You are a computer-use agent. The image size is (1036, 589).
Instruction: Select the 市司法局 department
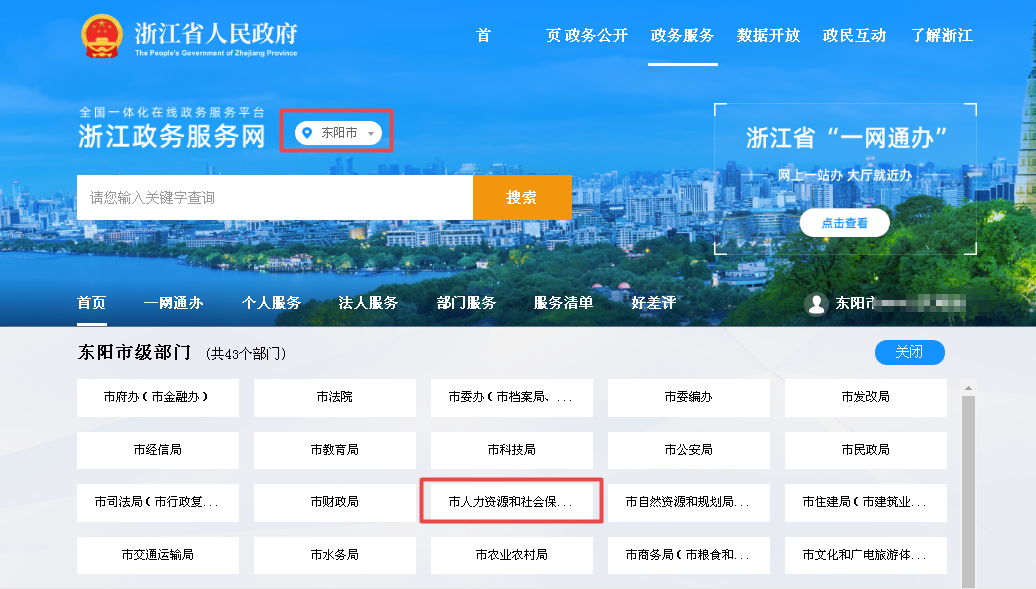click(158, 502)
